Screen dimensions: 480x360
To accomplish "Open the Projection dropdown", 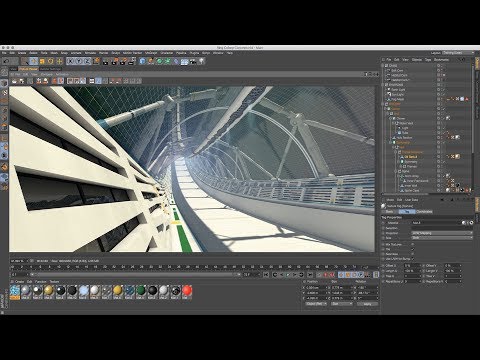I will (x=442, y=233).
